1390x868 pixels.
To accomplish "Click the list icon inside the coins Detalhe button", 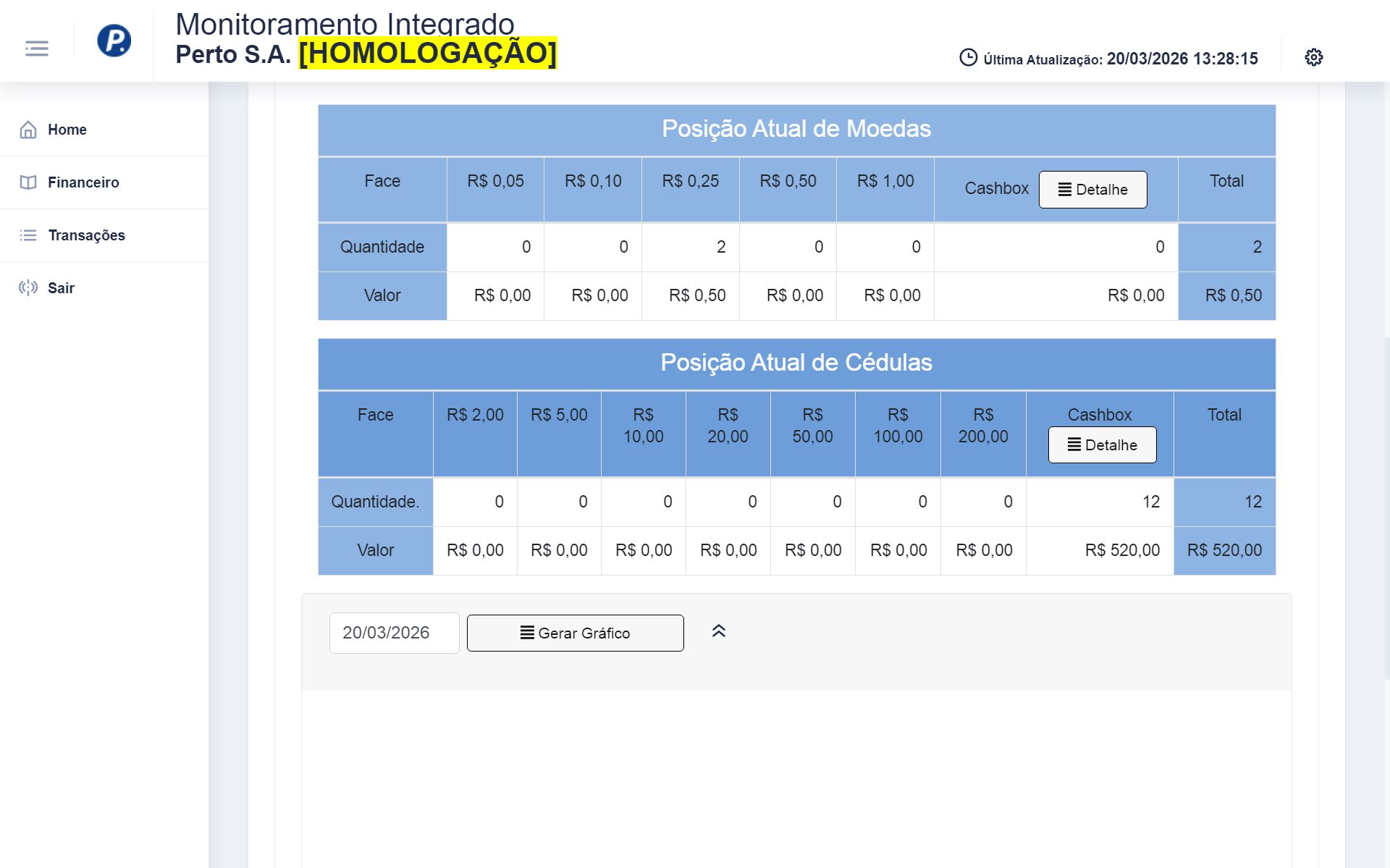I will pos(1063,190).
